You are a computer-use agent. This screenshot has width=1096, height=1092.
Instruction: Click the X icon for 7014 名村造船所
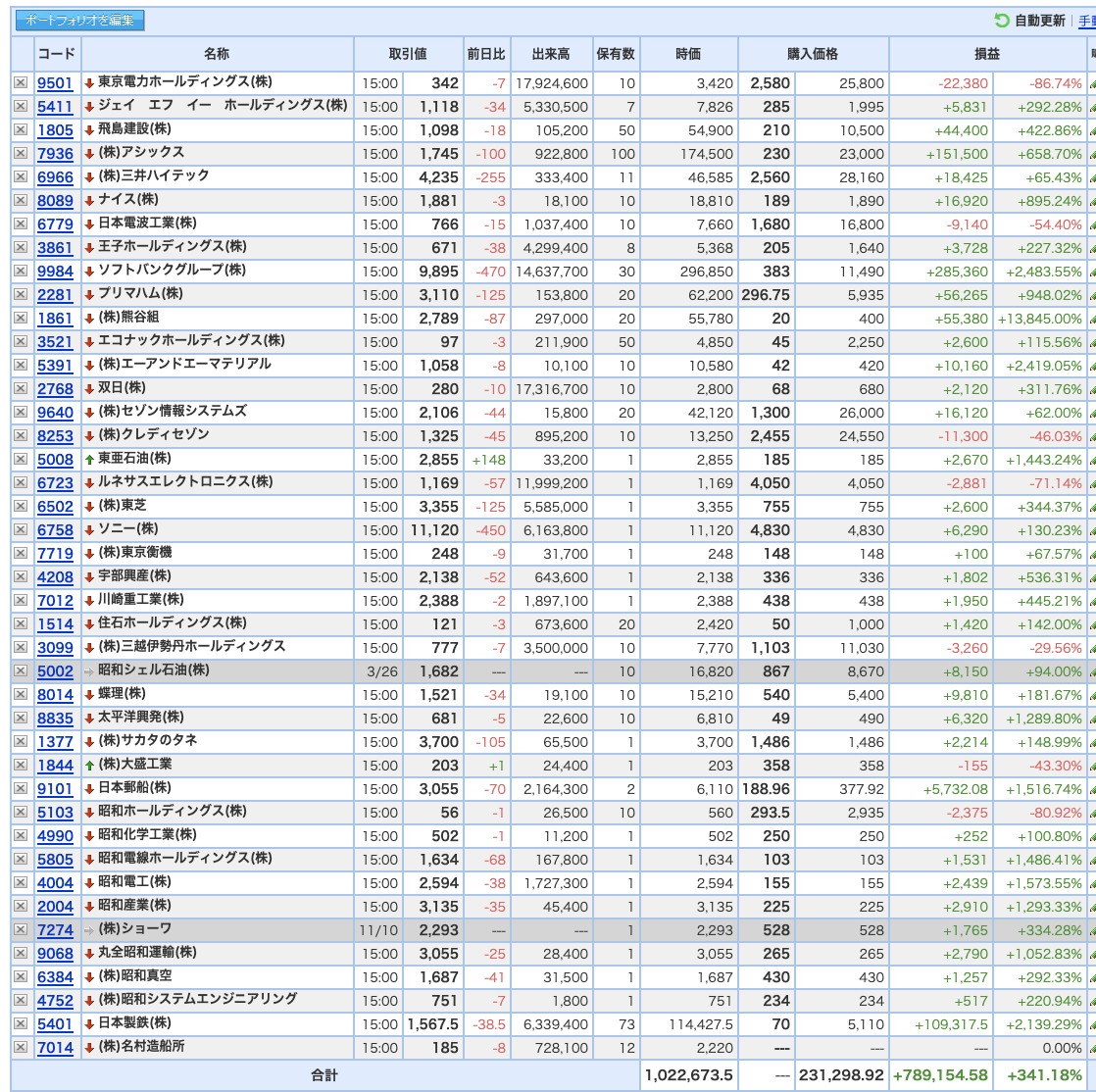[x=21, y=1047]
